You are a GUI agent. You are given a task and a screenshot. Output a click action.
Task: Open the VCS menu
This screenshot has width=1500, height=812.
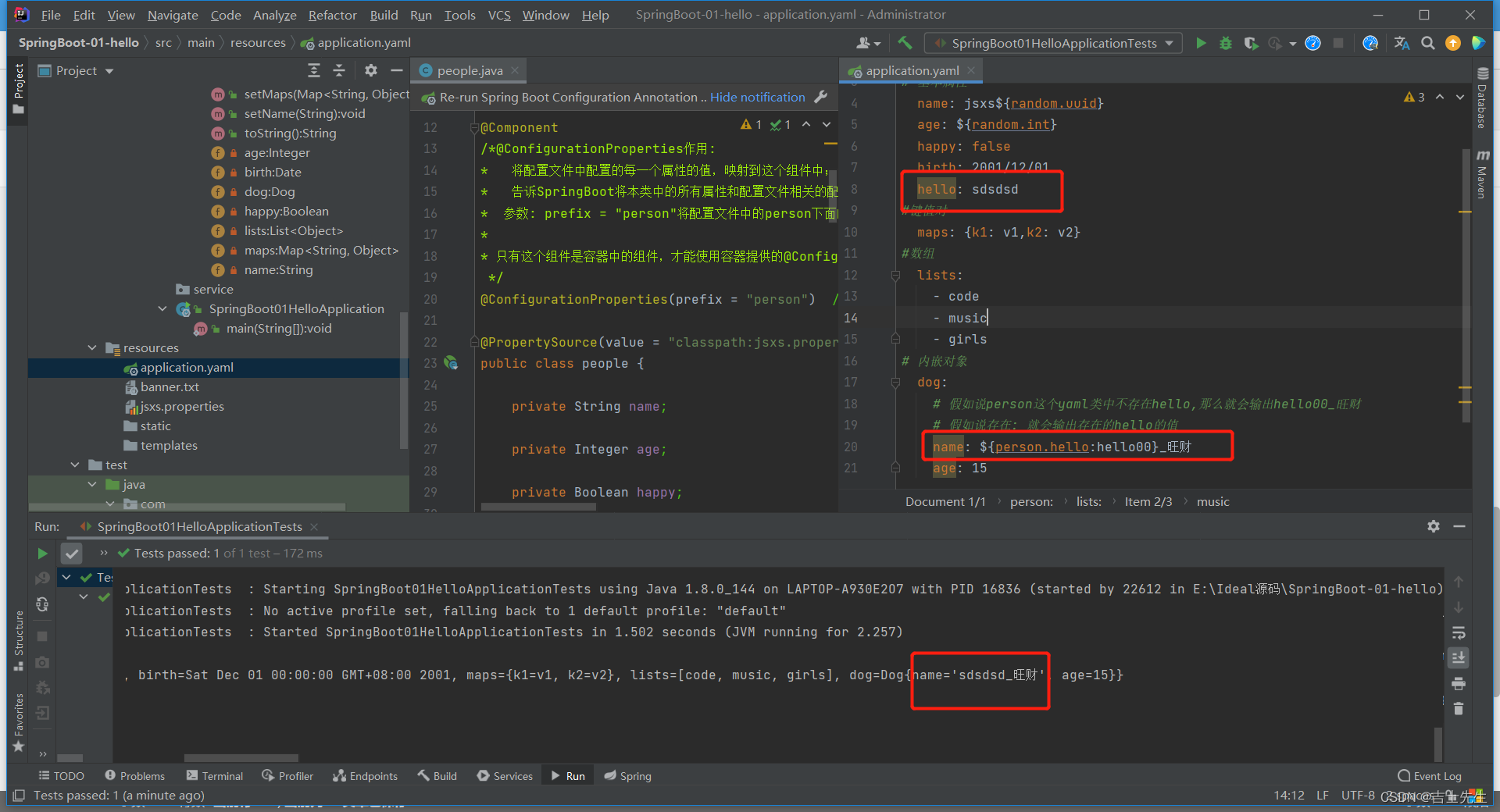(x=498, y=15)
